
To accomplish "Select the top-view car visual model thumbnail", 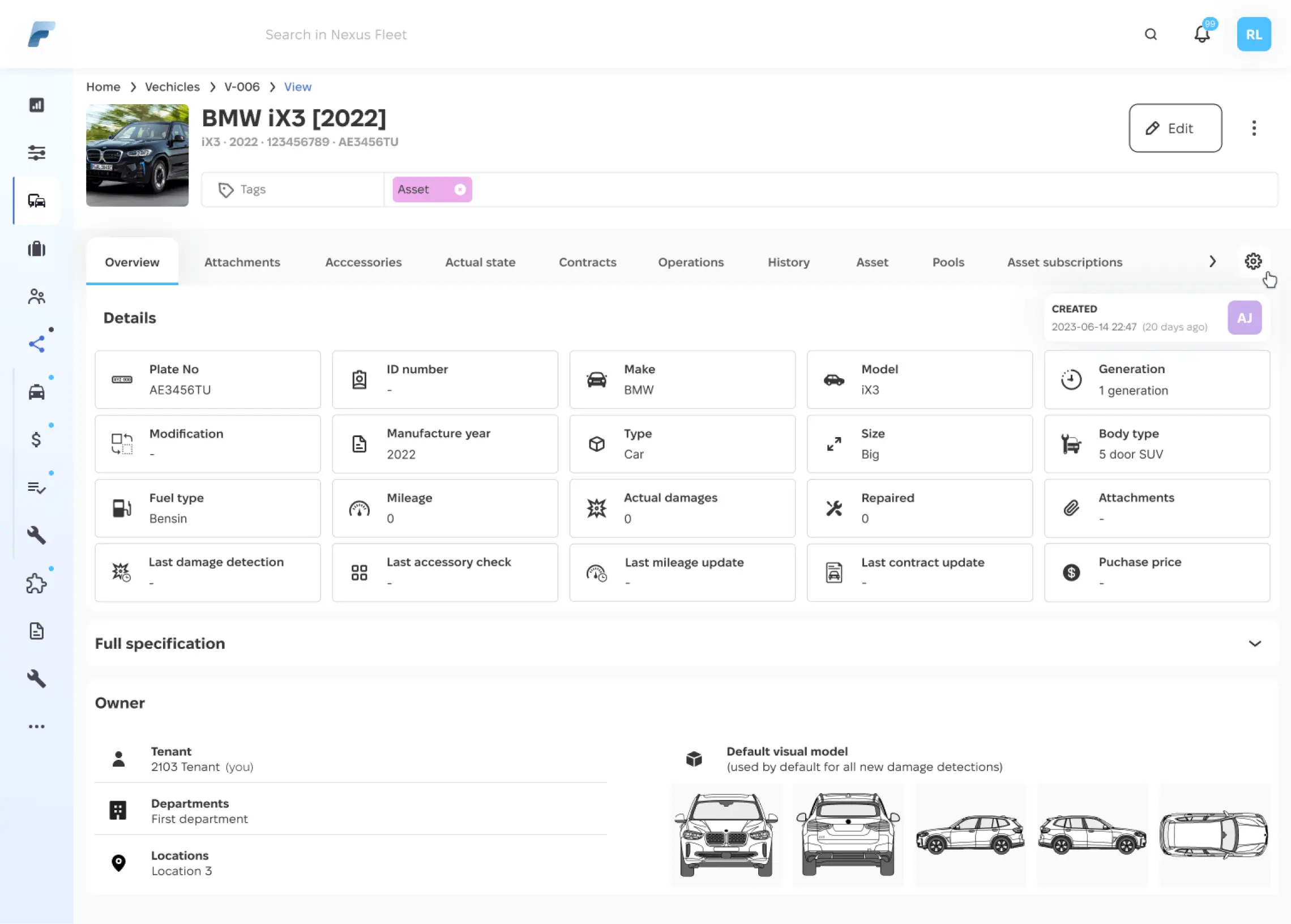I will (1213, 835).
